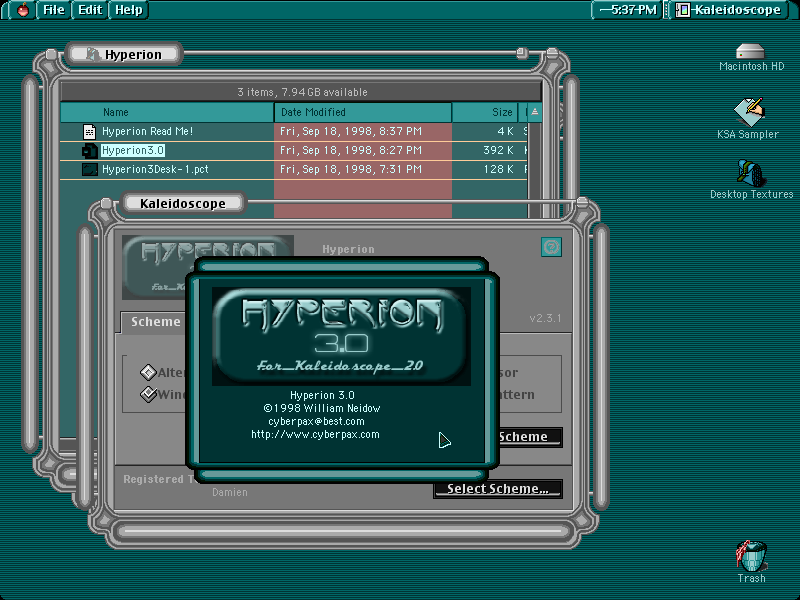This screenshot has width=800, height=600.
Task: Click the 3 items, 7.94 GB available info bar
Action: point(301,92)
